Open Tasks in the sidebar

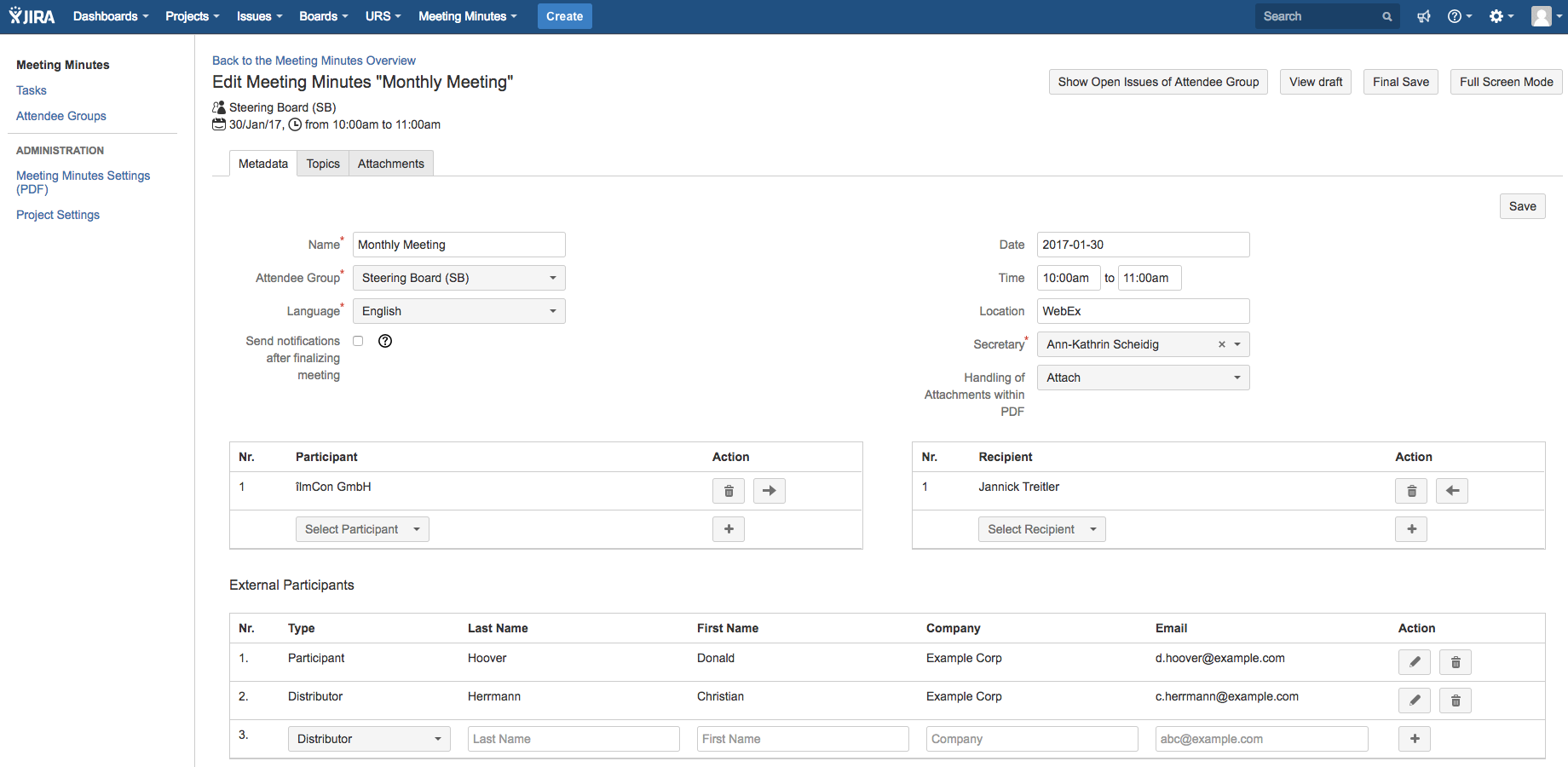(x=32, y=90)
